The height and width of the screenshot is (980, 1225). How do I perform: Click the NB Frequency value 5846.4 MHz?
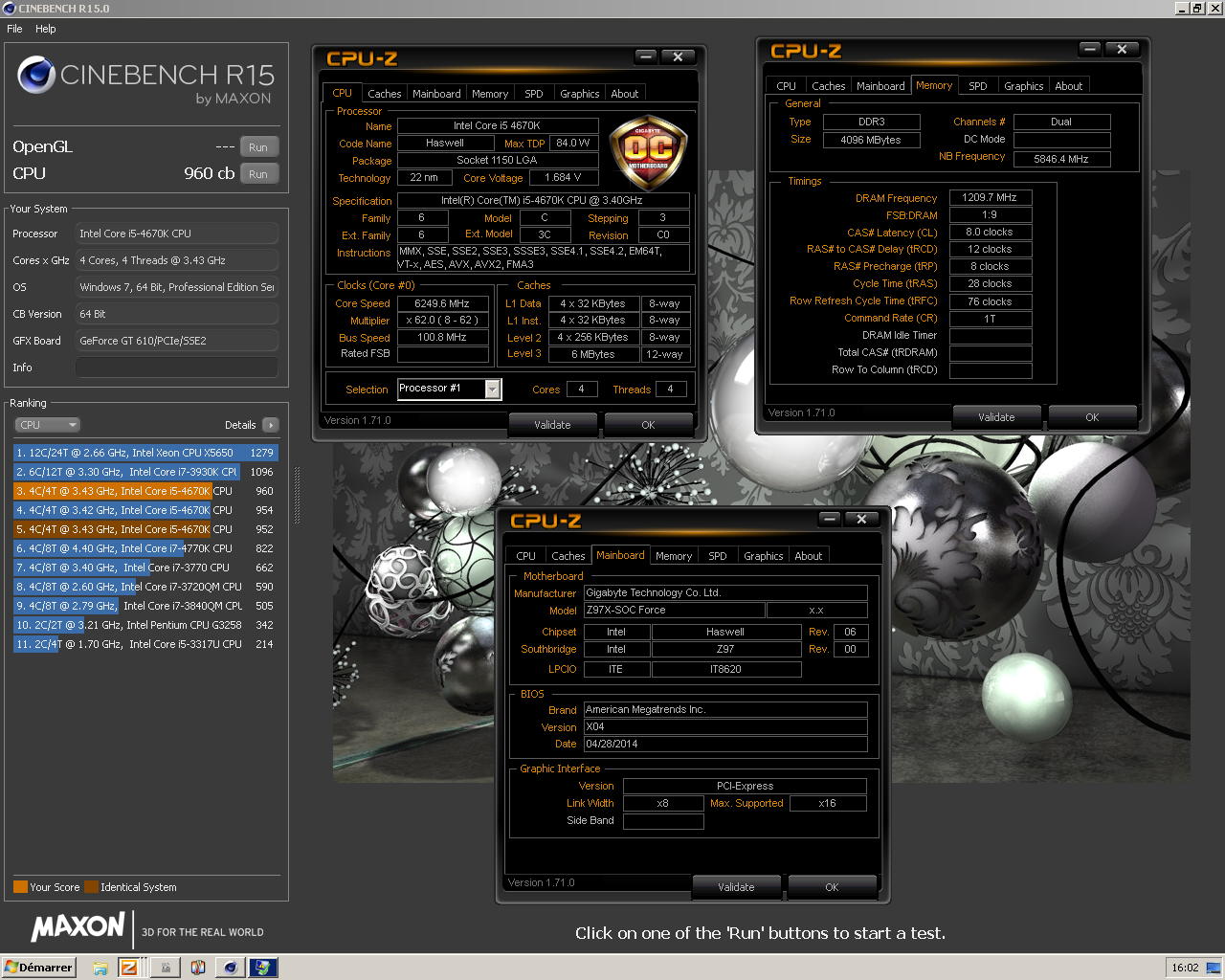1061,160
